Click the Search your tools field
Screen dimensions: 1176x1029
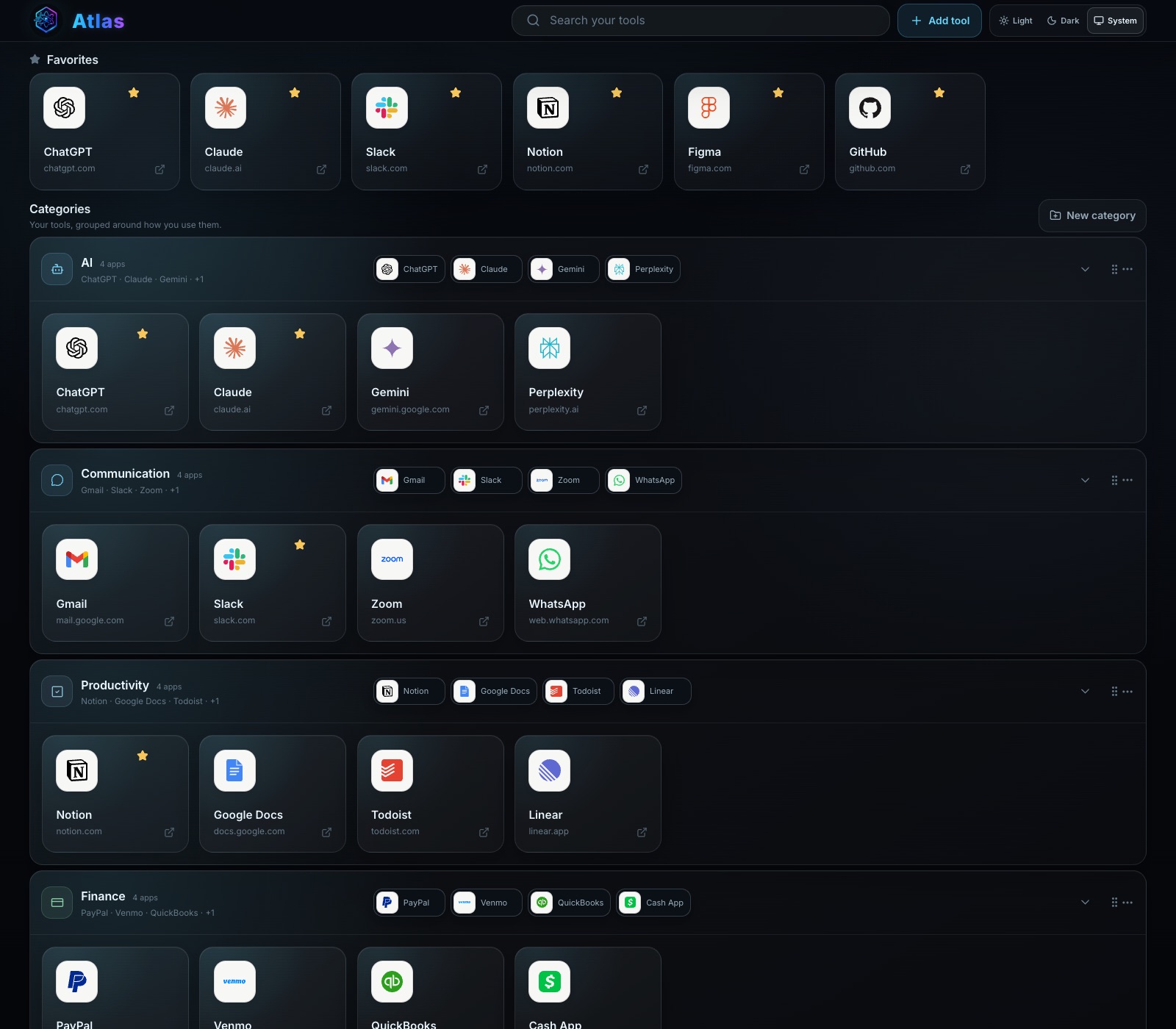pos(700,21)
